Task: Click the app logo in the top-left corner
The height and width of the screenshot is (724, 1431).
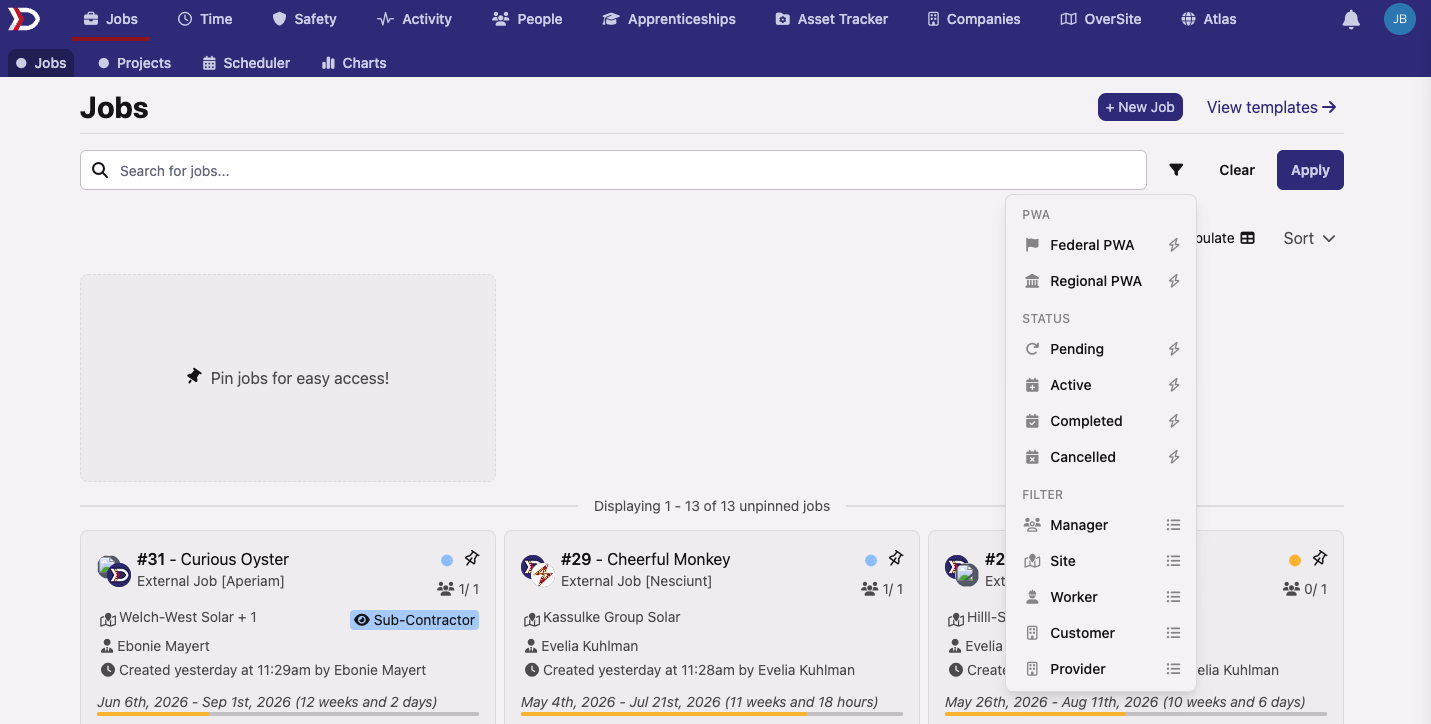Action: click(x=24, y=19)
